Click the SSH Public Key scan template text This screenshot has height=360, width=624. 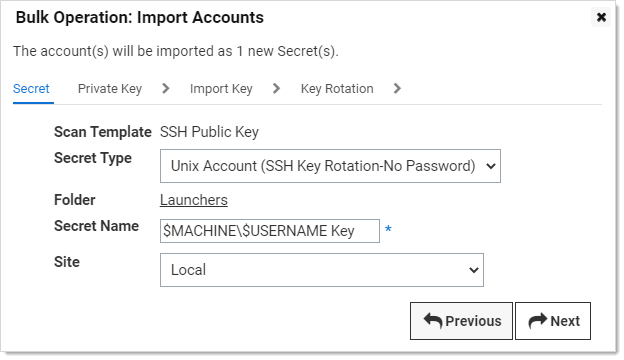click(209, 132)
